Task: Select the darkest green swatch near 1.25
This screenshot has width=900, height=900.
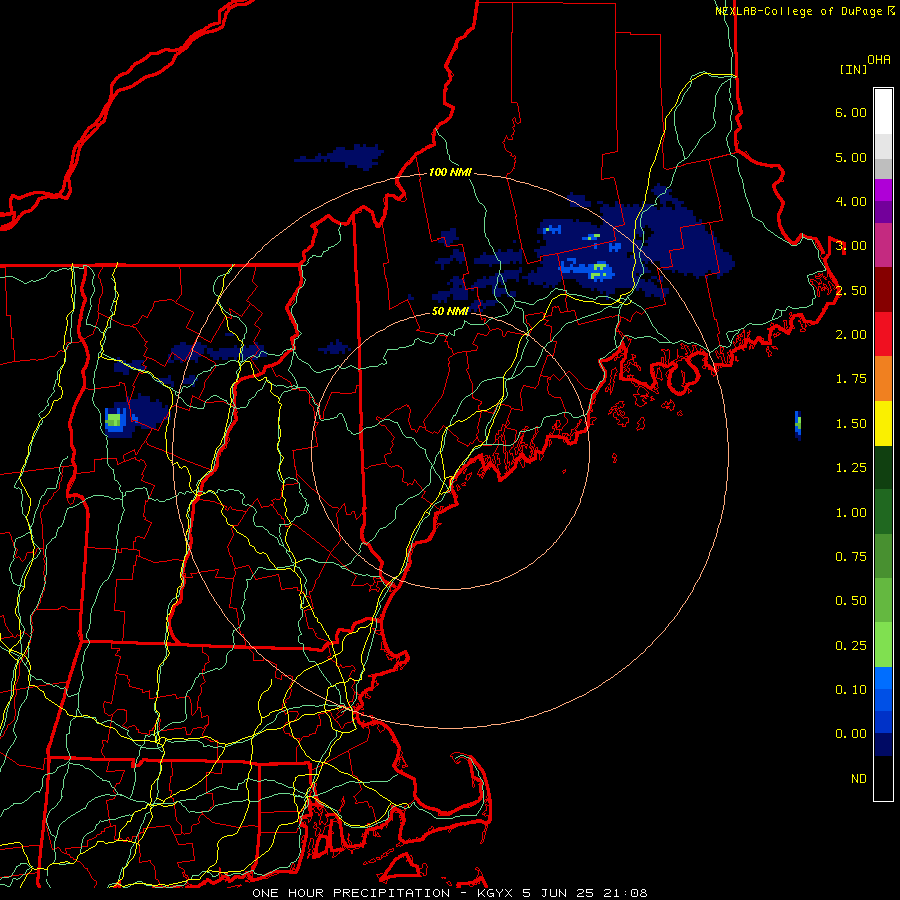Action: [x=883, y=467]
